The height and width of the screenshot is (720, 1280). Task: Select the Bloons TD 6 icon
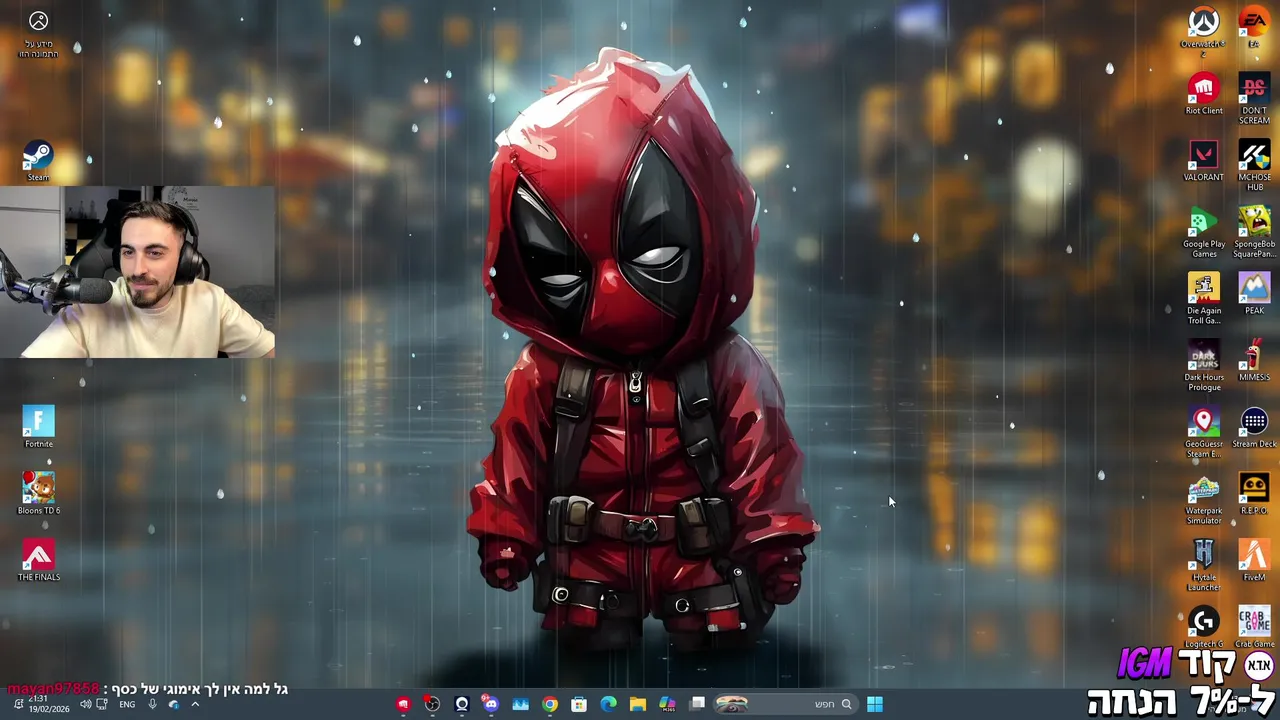tap(38, 494)
